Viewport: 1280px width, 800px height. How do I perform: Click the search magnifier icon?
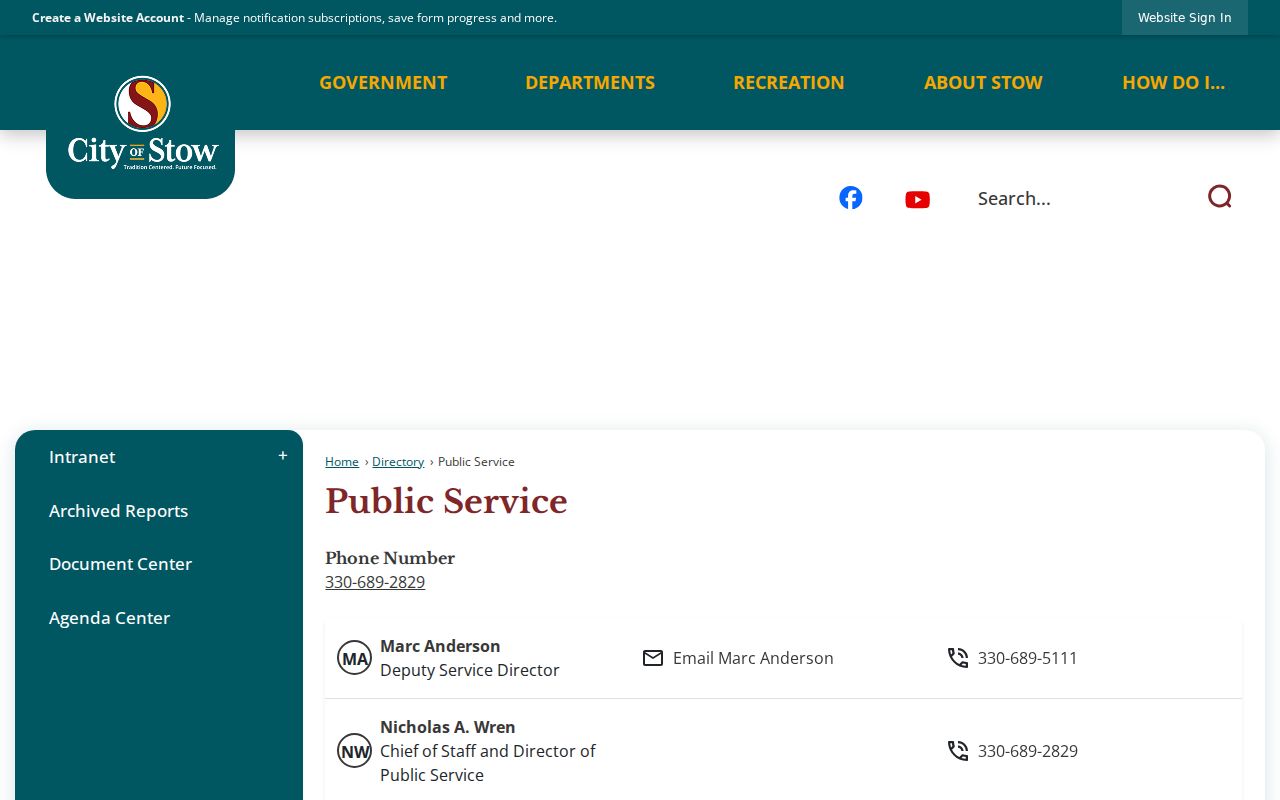click(1219, 197)
